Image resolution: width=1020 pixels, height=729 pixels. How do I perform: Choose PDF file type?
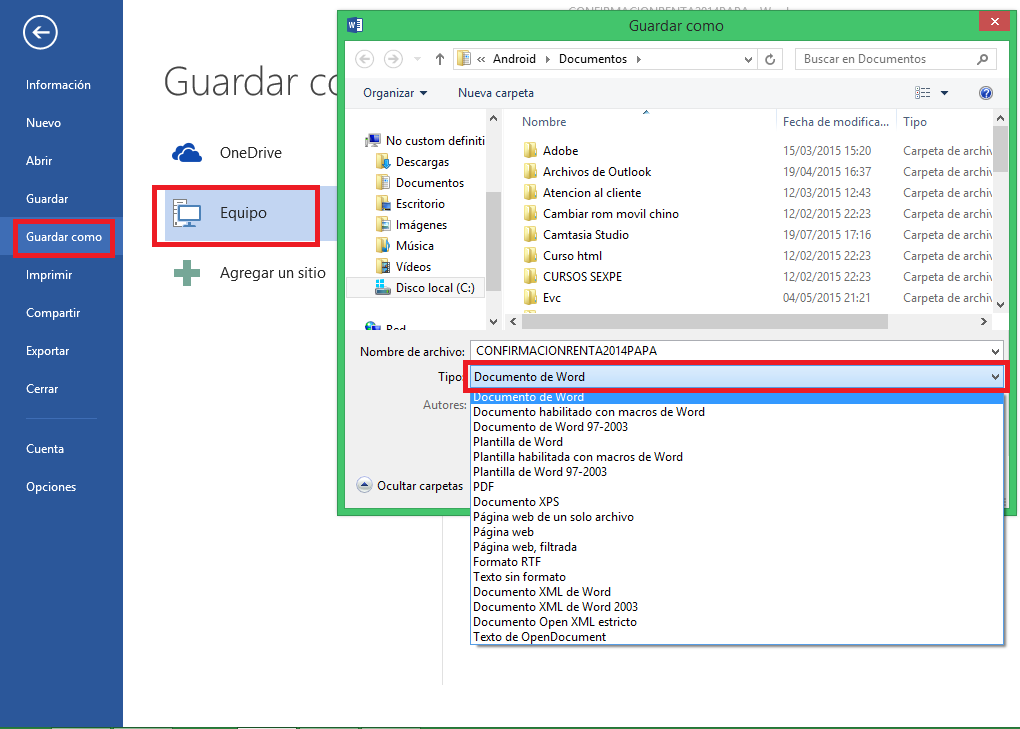point(737,487)
